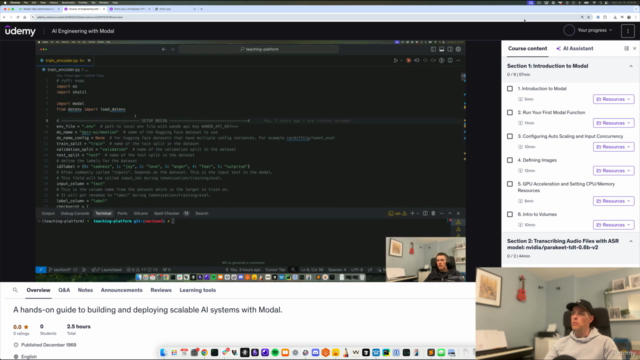The height and width of the screenshot is (360, 640).
Task: Collapse Section 1: Introduction to Modal
Action: 631,66
